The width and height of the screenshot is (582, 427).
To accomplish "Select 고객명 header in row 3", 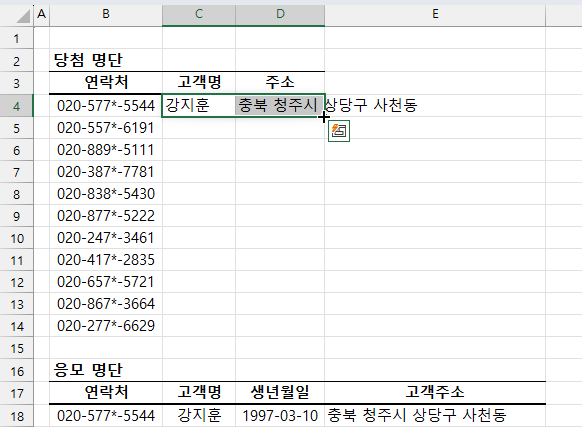I will coord(199,82).
